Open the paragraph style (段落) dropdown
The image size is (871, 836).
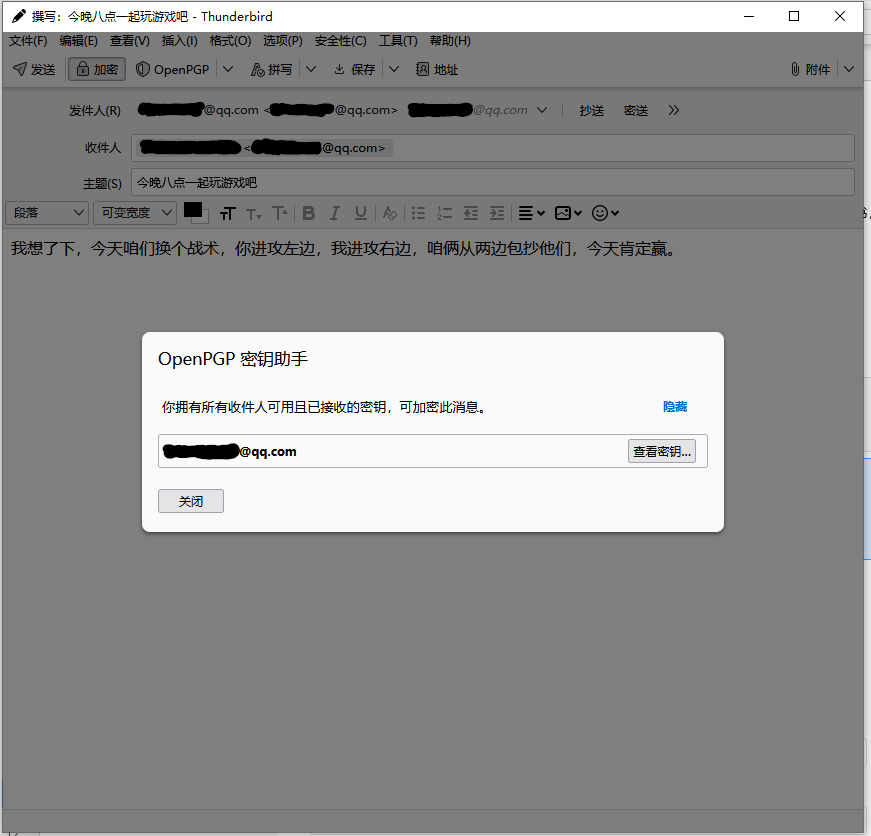coord(47,213)
